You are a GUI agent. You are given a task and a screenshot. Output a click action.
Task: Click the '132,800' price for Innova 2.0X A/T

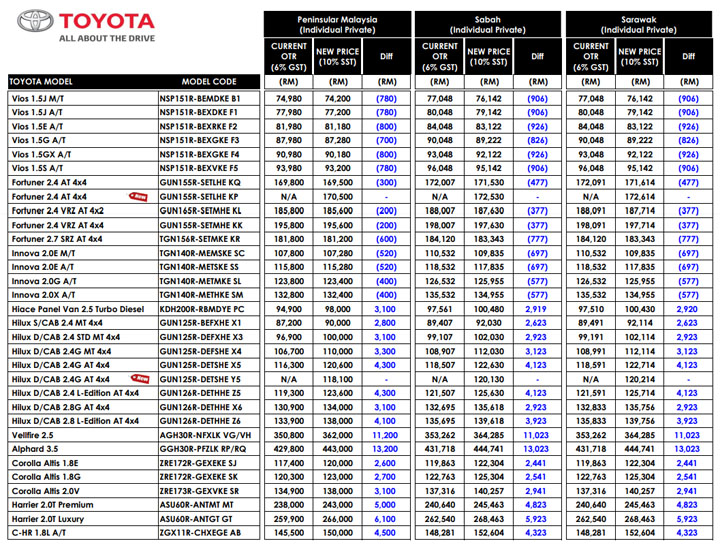[289, 295]
